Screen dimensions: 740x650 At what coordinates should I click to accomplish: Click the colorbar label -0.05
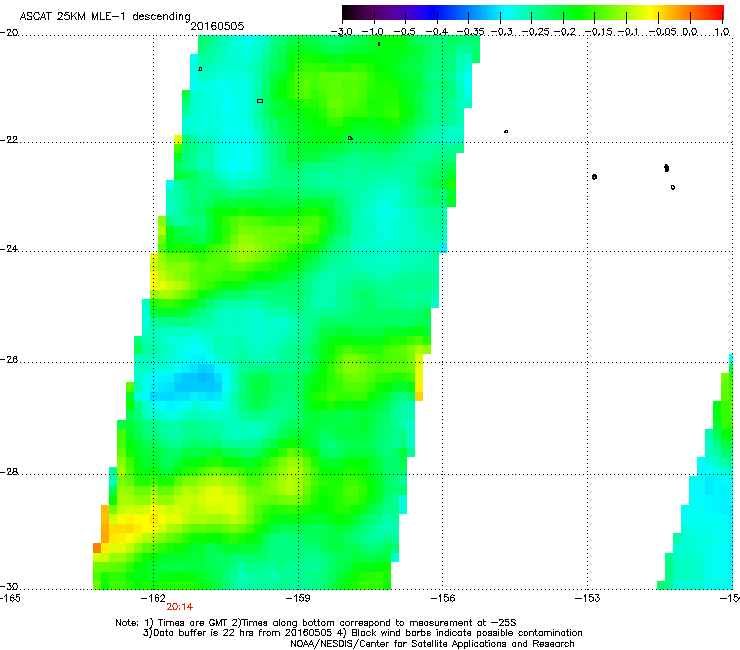click(663, 32)
